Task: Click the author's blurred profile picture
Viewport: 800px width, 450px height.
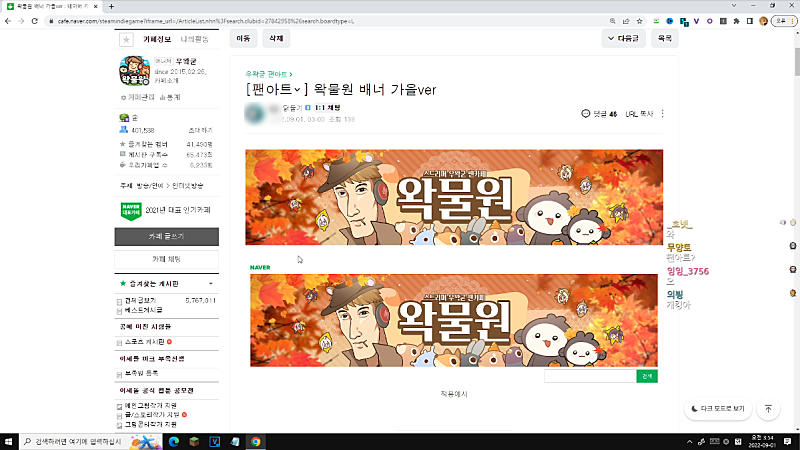Action: [255, 113]
